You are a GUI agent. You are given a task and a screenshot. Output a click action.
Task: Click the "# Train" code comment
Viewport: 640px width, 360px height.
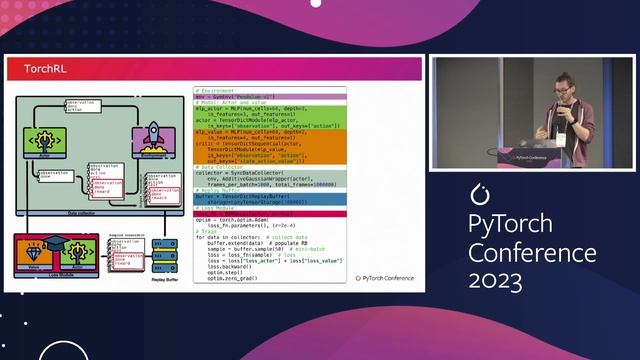pos(206,231)
